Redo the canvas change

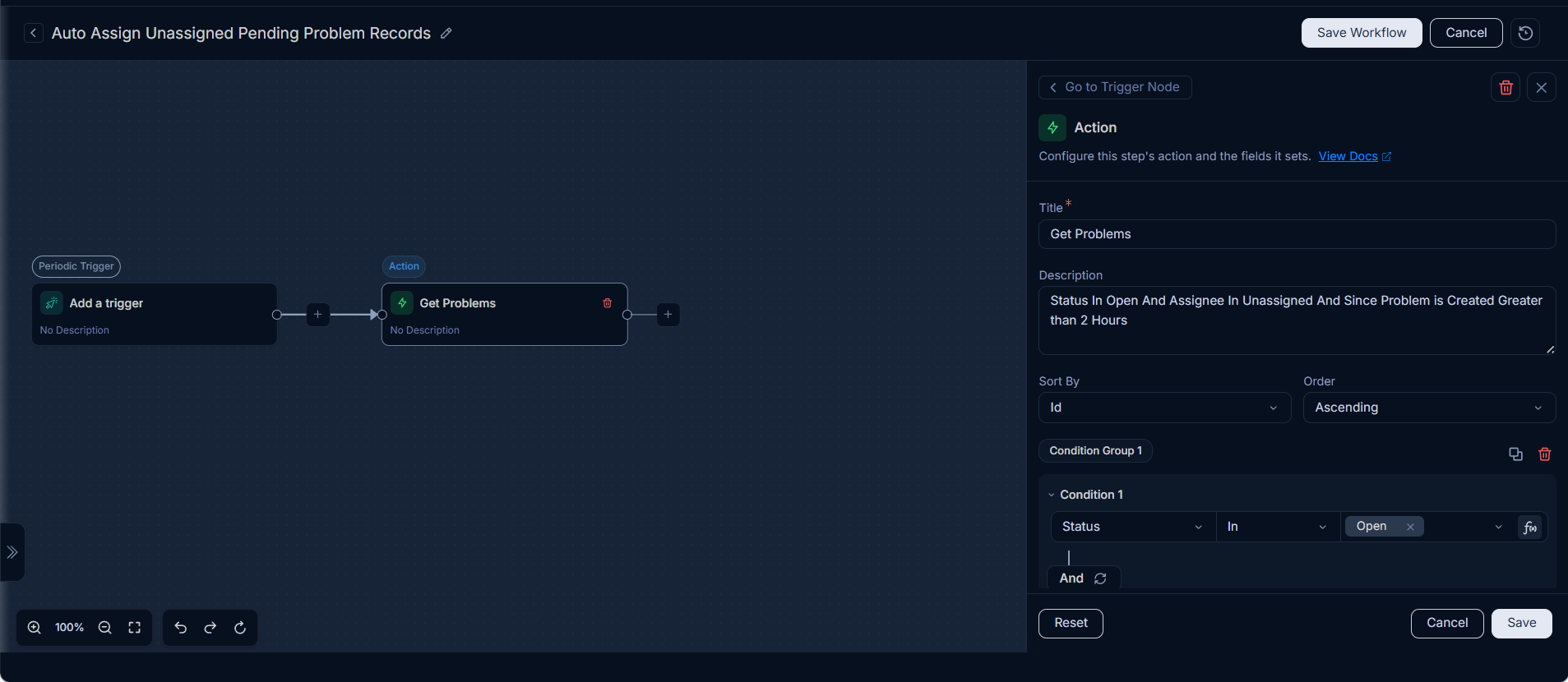tap(210, 628)
